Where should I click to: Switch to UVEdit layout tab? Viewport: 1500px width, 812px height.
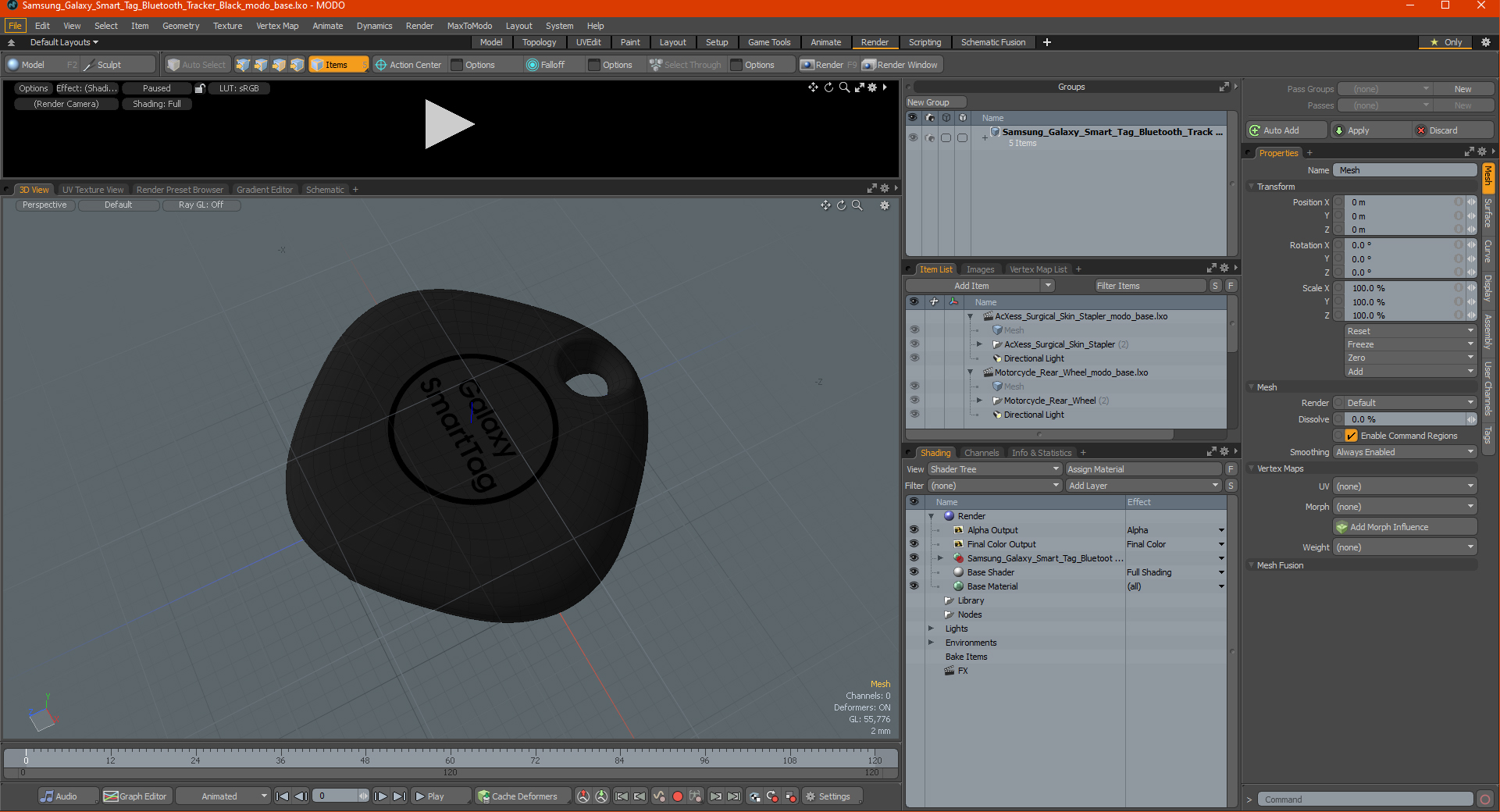tap(588, 42)
